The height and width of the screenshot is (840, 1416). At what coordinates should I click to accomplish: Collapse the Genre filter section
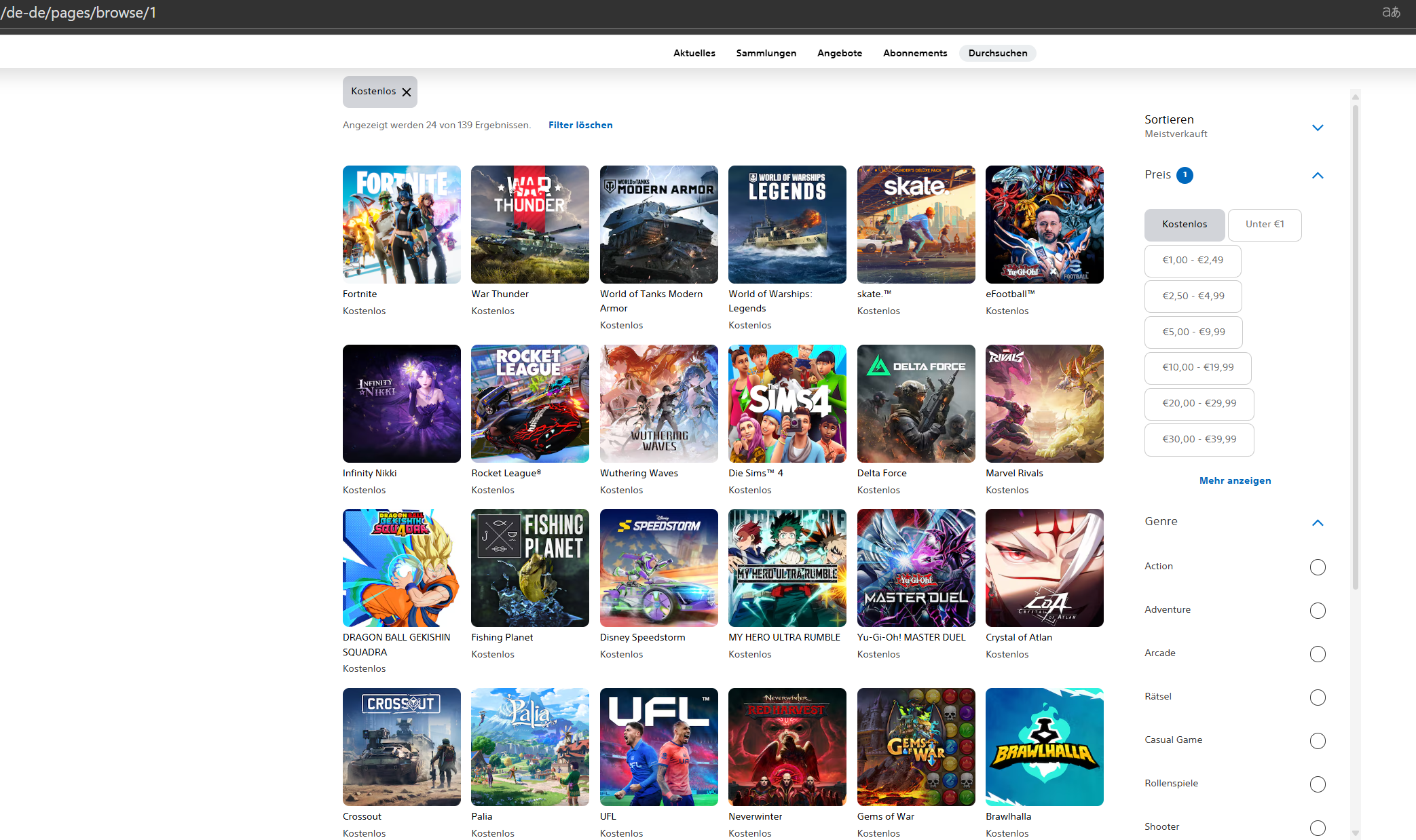(x=1317, y=522)
